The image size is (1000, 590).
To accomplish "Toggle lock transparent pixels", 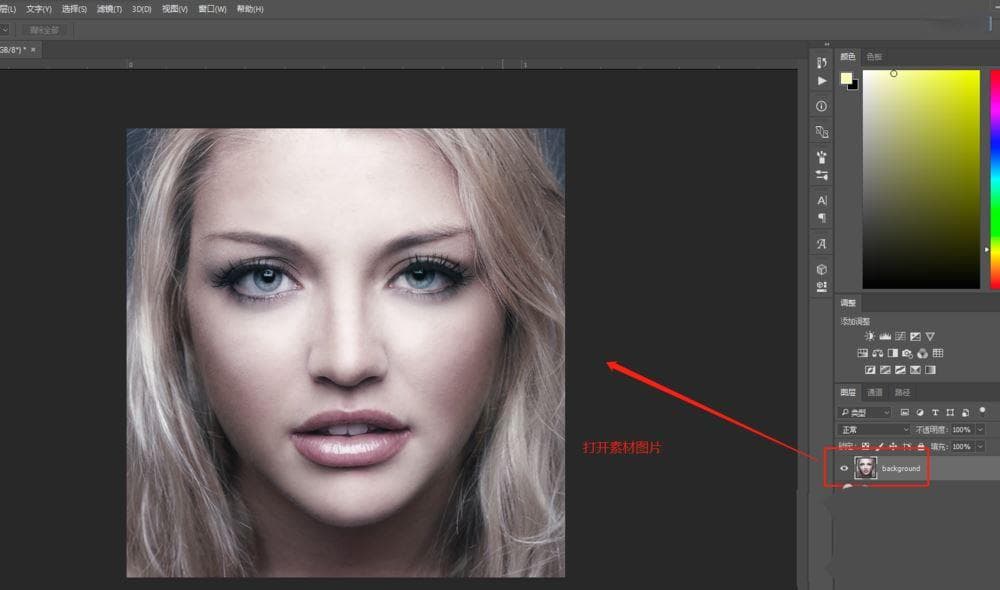I will [x=865, y=446].
